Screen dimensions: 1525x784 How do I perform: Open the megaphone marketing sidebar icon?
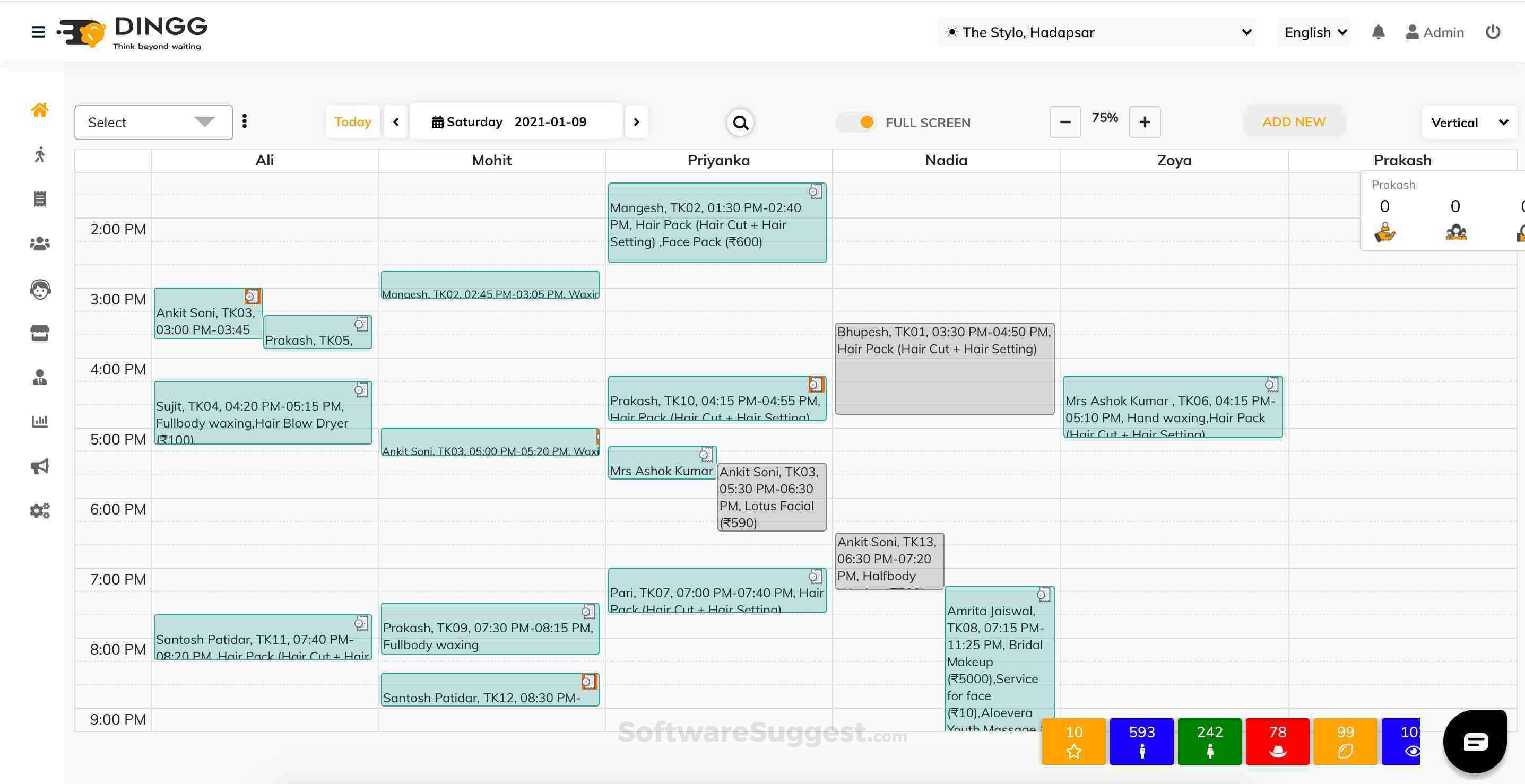tap(40, 466)
